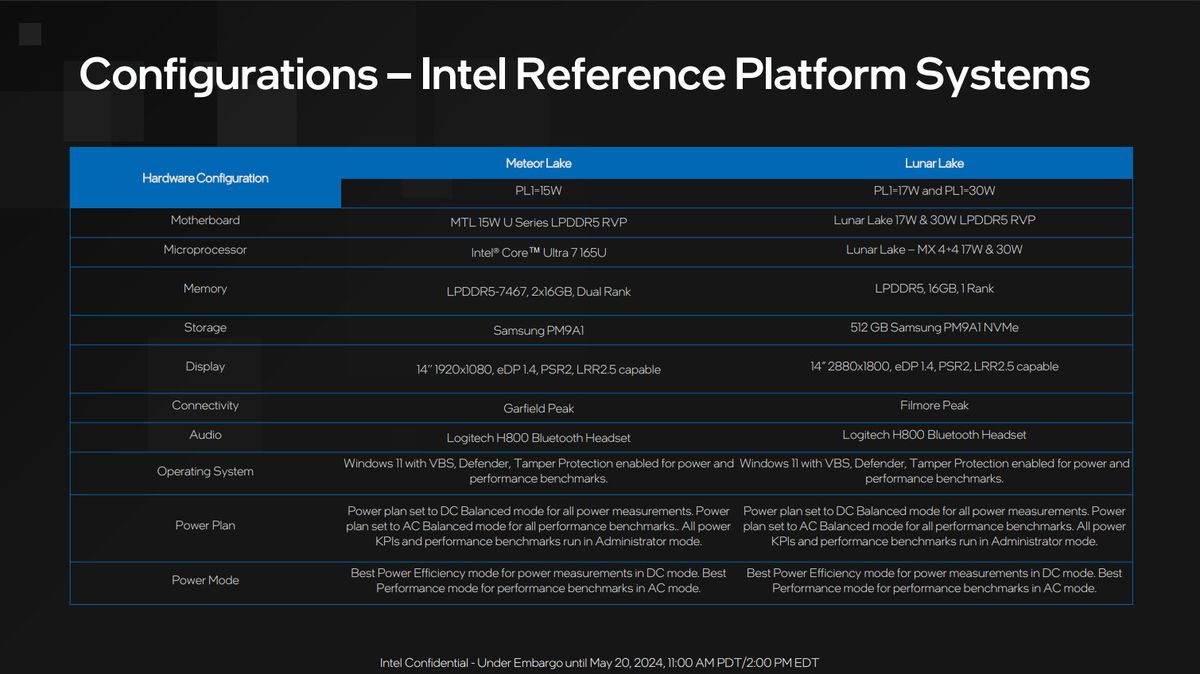This screenshot has height=674, width=1200.
Task: Select the Meteor Lake column header
Action: pyautogui.click(x=538, y=163)
